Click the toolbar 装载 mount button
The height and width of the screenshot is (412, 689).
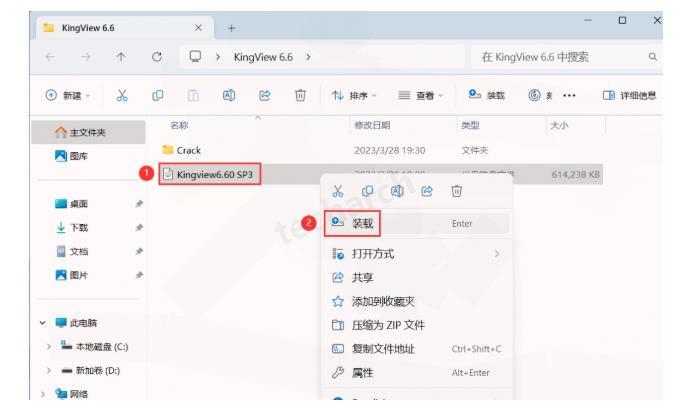[486, 95]
